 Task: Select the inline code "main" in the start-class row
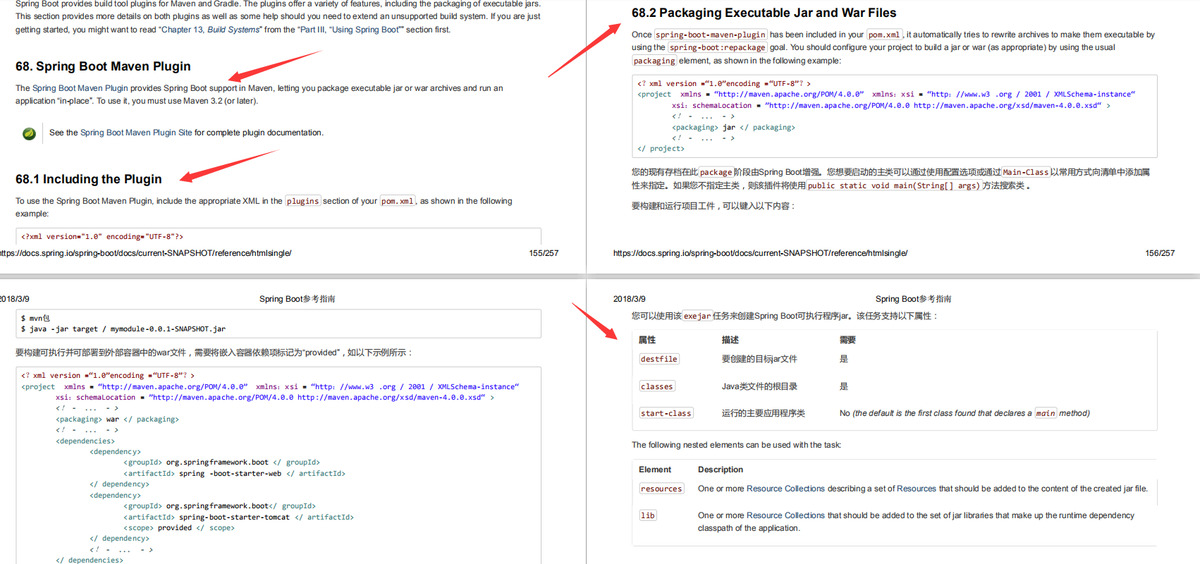point(1044,413)
